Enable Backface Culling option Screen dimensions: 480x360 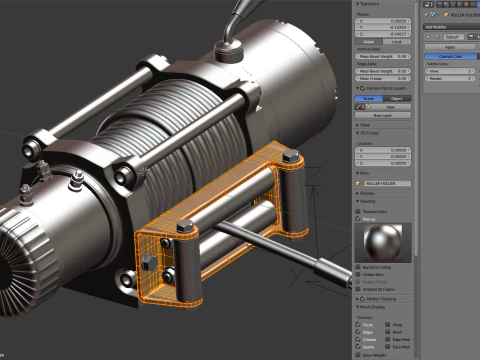point(358,267)
